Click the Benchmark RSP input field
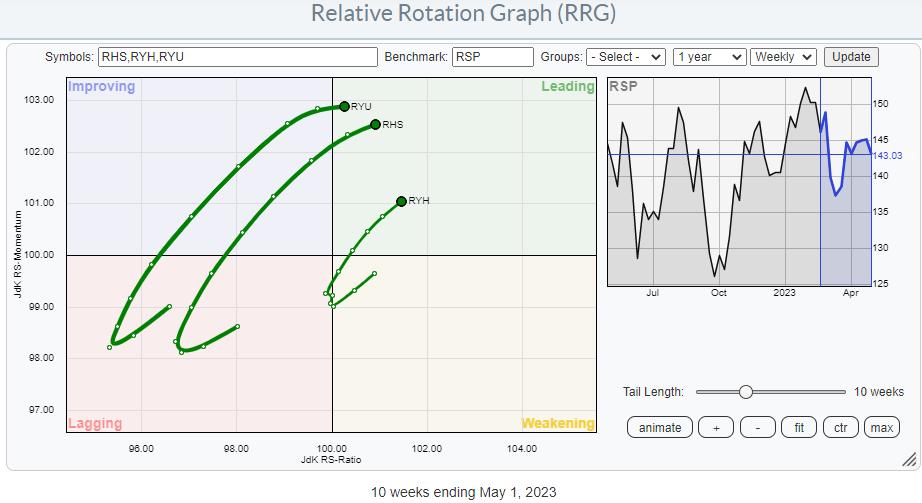The image size is (922, 503). [x=492, y=57]
